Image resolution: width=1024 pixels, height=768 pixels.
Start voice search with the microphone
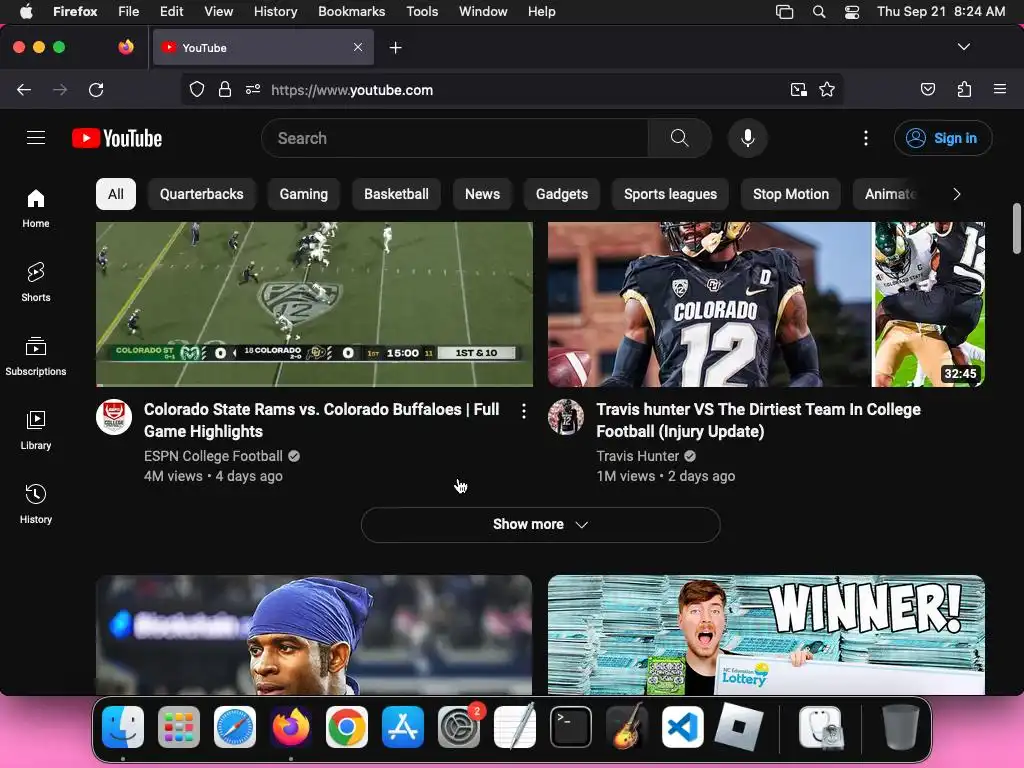pyautogui.click(x=748, y=138)
